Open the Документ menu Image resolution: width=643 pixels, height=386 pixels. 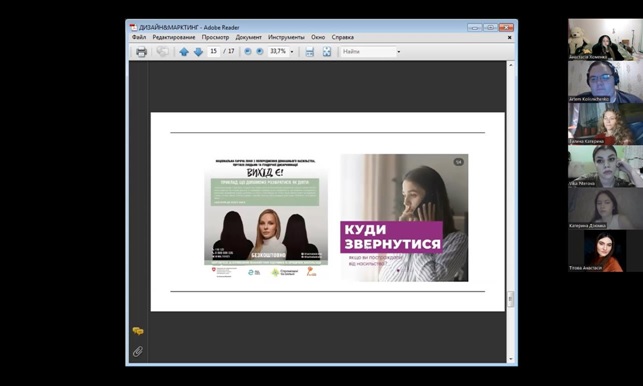[x=249, y=37]
